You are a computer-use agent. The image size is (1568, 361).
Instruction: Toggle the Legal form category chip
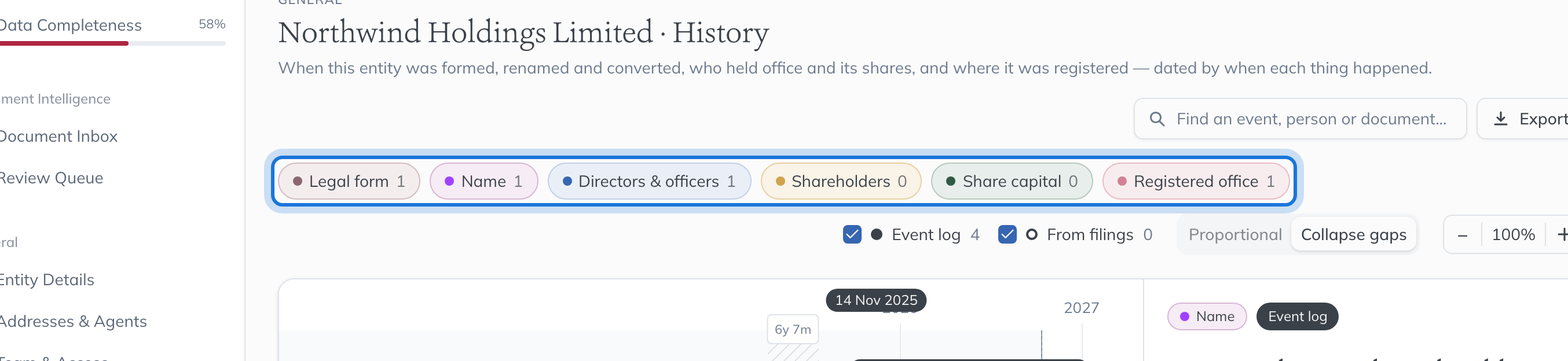[349, 181]
